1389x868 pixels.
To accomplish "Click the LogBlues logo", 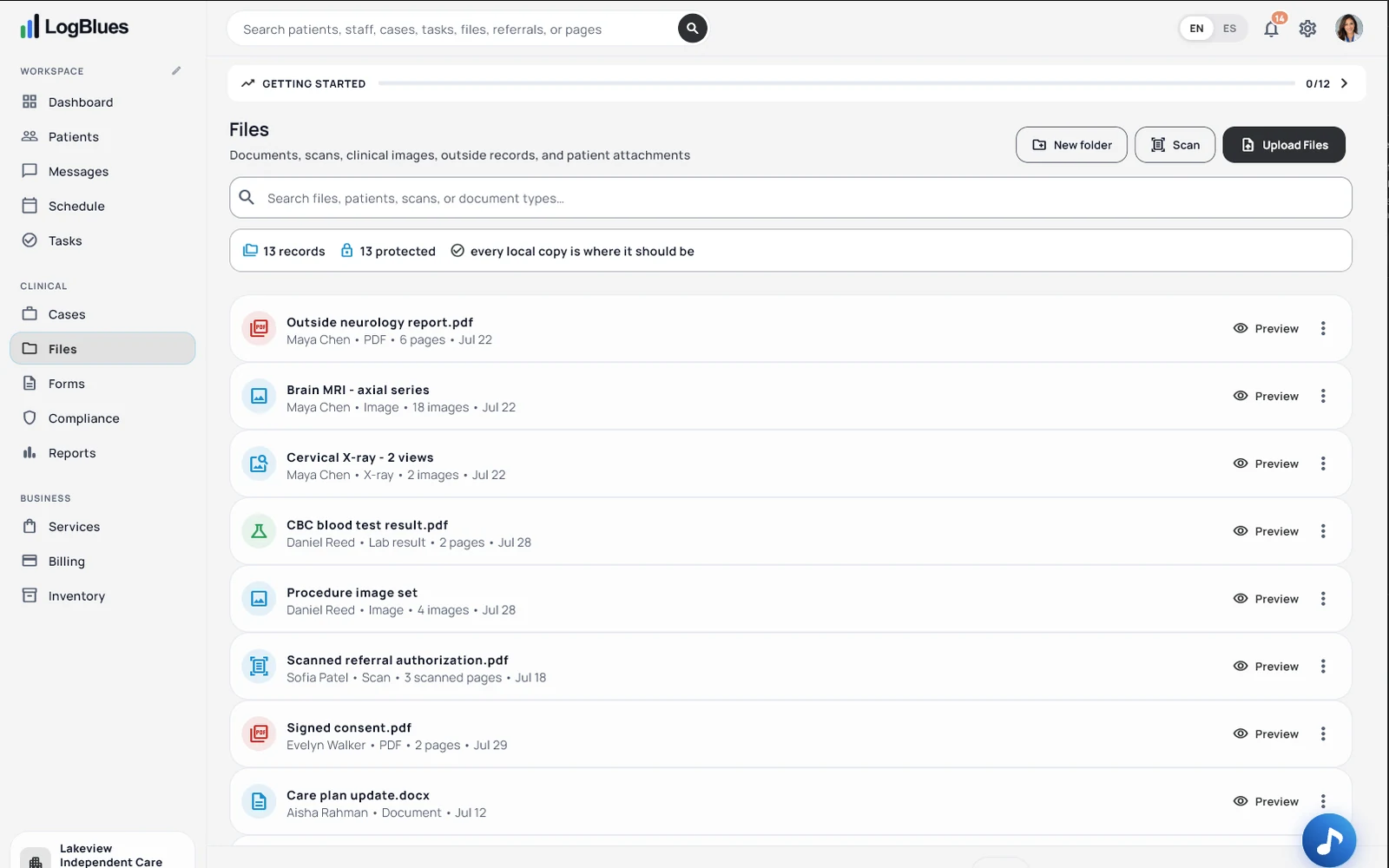I will coord(74,27).
